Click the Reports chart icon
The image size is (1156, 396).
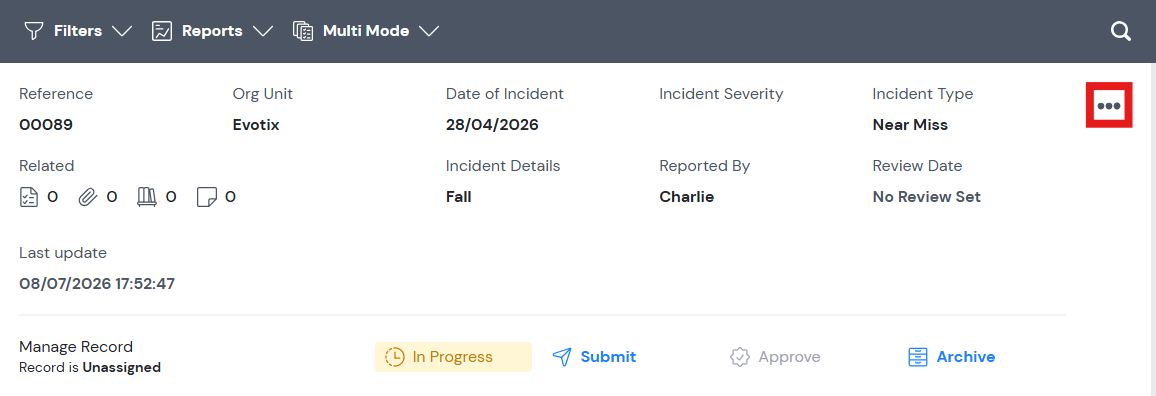pyautogui.click(x=161, y=31)
